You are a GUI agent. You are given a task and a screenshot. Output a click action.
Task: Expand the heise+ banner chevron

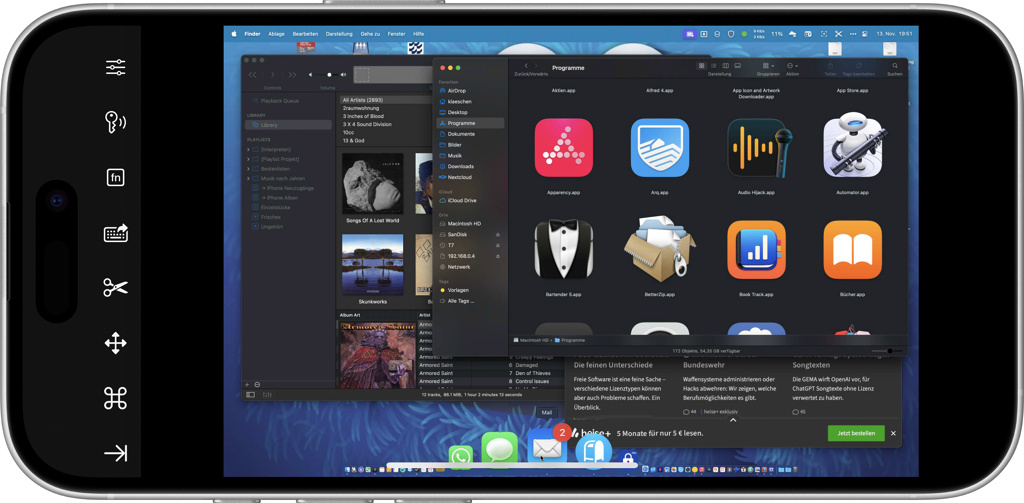click(x=733, y=420)
